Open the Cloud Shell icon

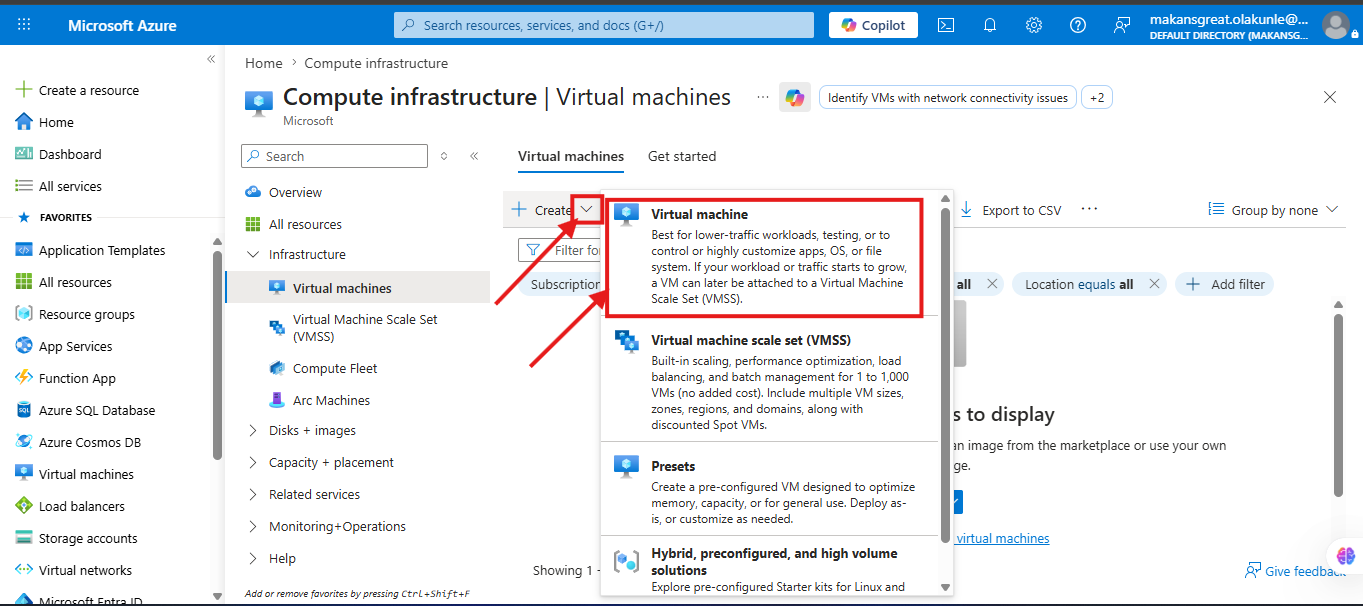[x=945, y=25]
